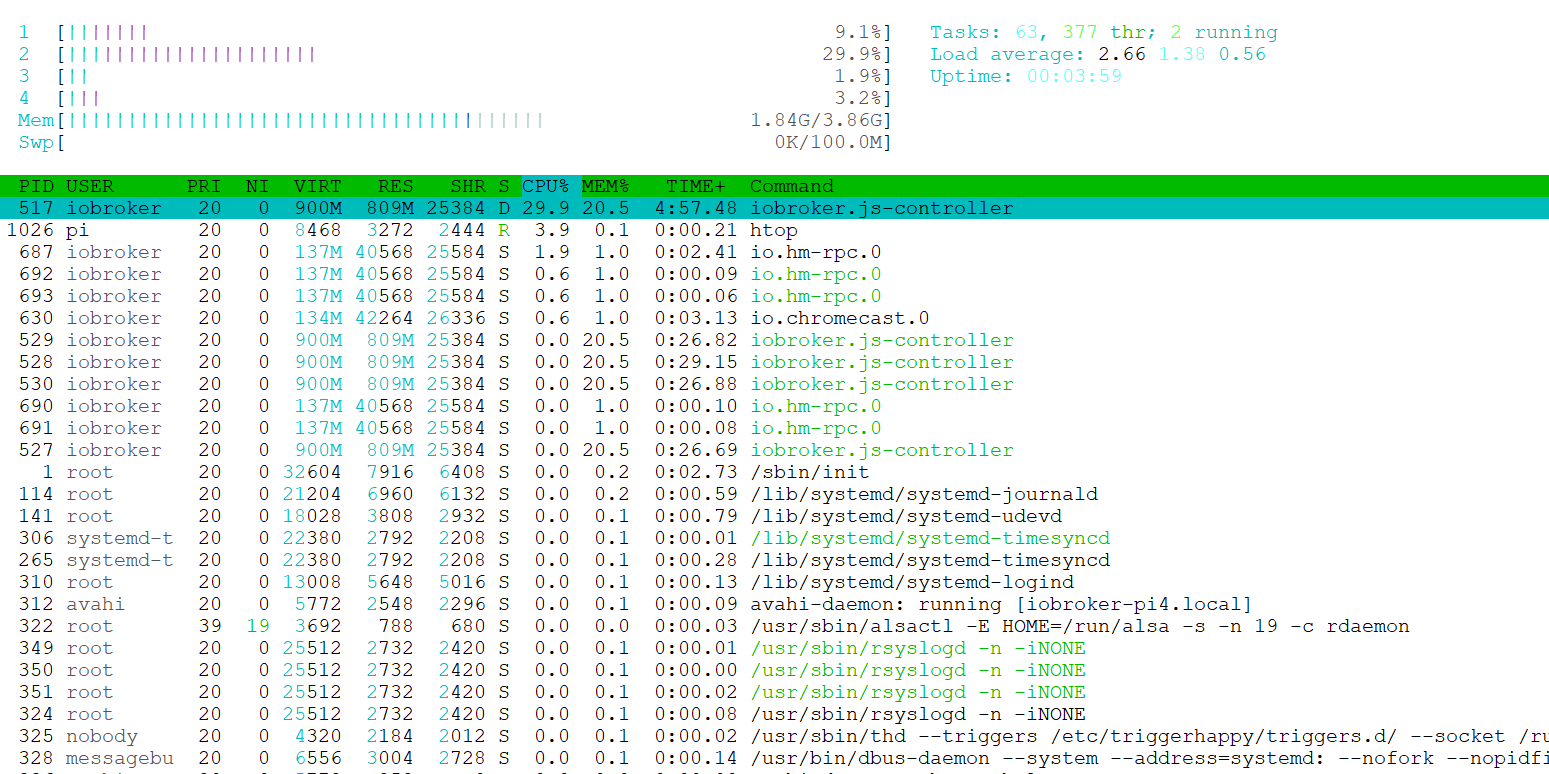Click the 4:57.48 TIME+ value
The image size is (1549, 774).
point(696,208)
